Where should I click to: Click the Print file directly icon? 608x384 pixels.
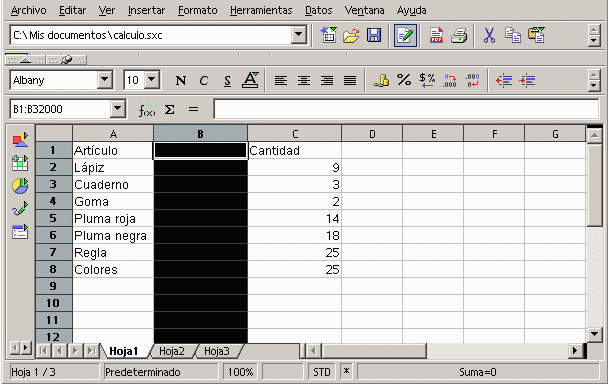[x=459, y=36]
